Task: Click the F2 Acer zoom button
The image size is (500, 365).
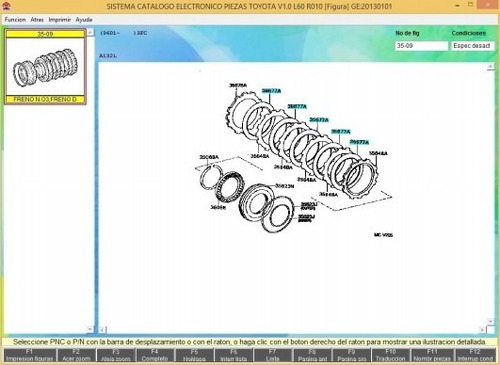Action: click(76, 355)
